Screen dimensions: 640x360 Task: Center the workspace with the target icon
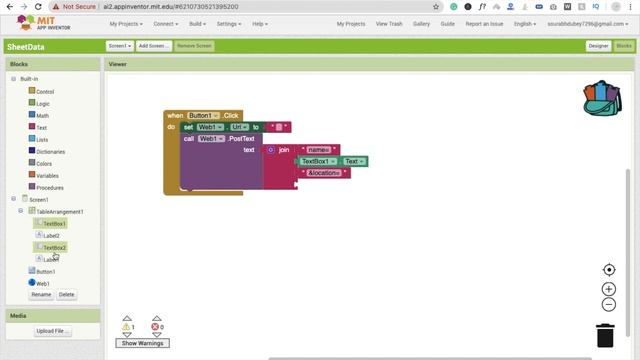pos(609,270)
